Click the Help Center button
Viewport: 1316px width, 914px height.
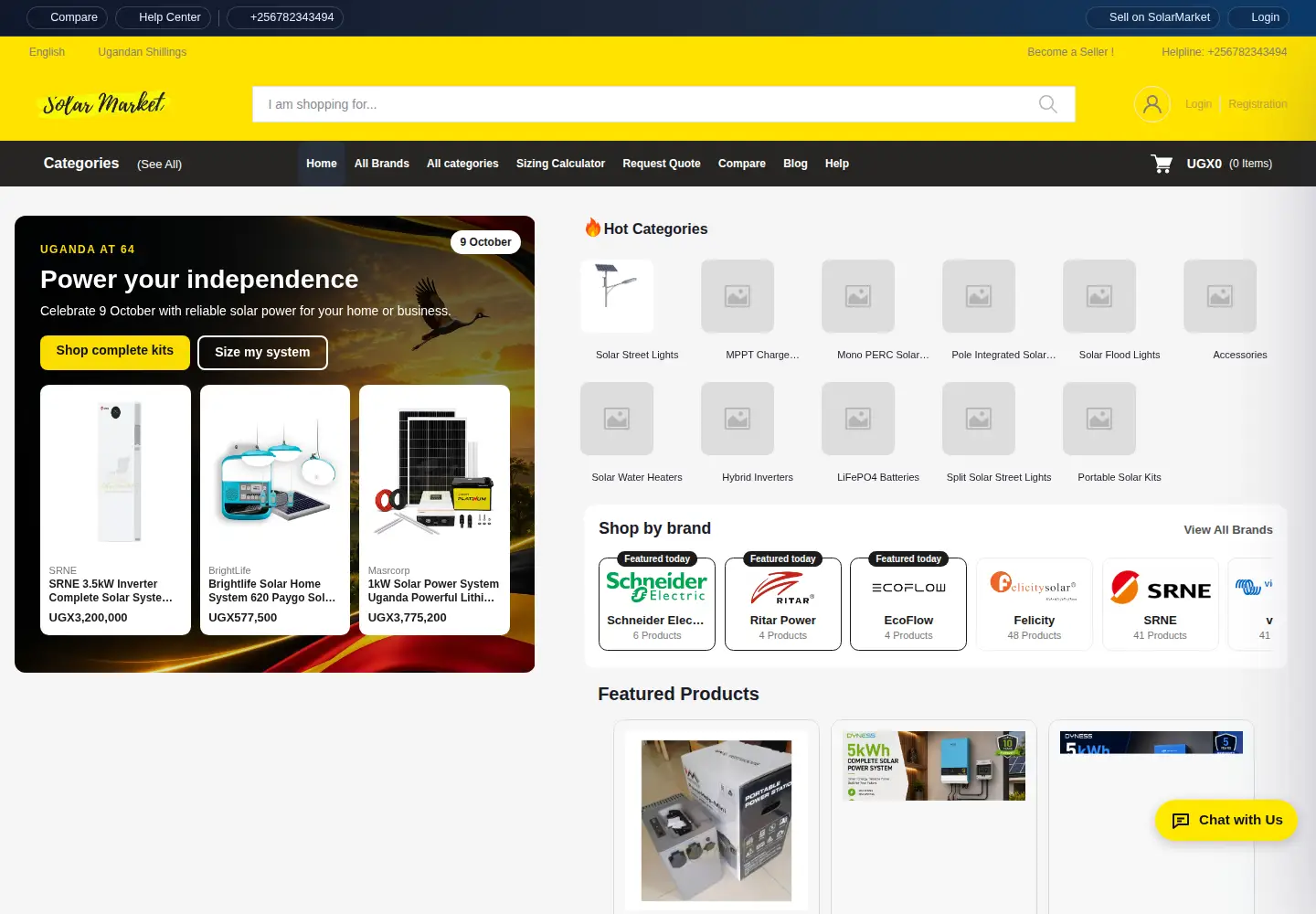tap(164, 17)
